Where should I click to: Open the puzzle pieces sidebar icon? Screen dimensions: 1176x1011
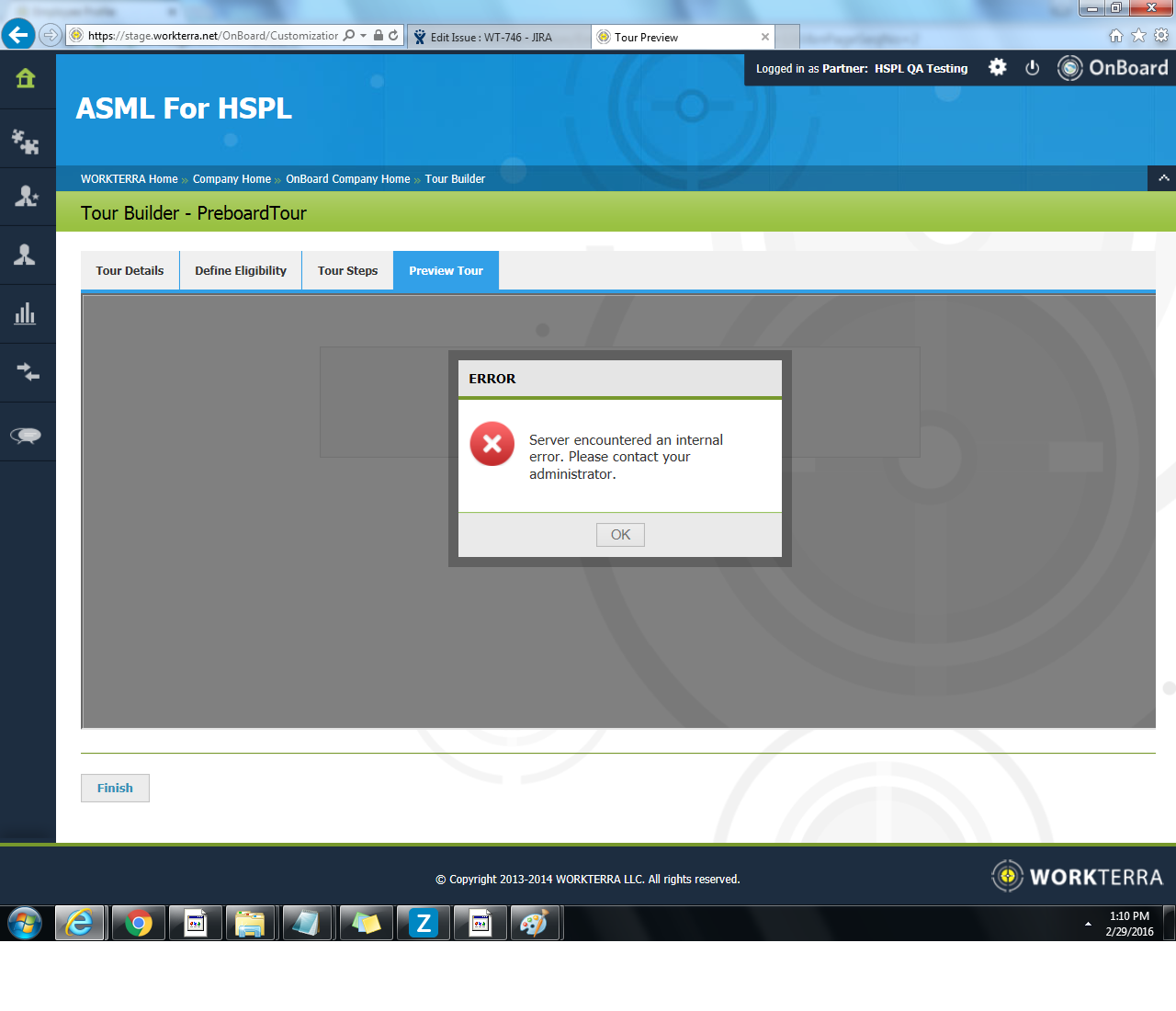point(26,142)
